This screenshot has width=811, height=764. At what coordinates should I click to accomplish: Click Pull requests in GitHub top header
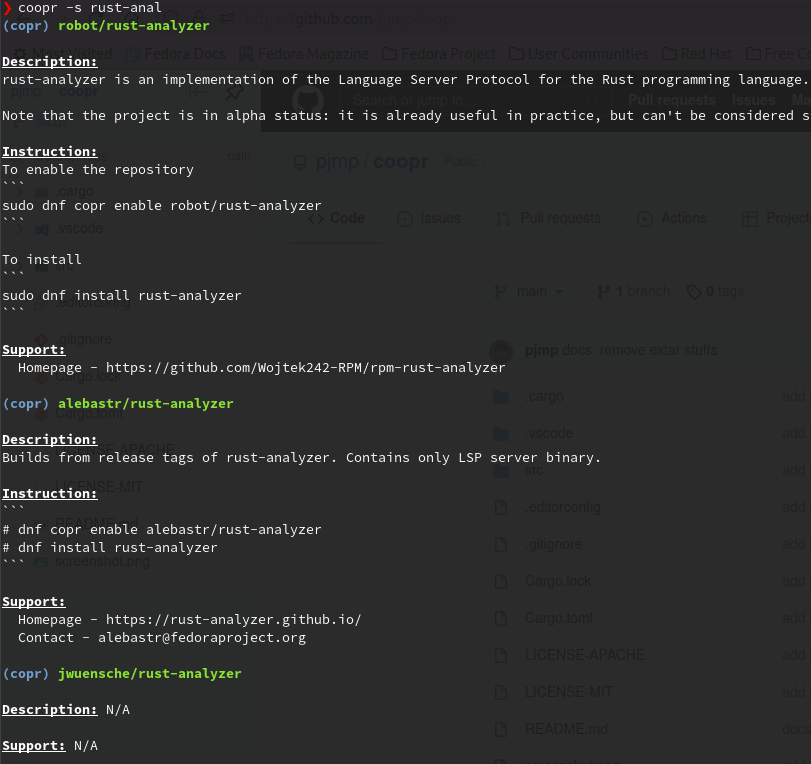[x=671, y=100]
